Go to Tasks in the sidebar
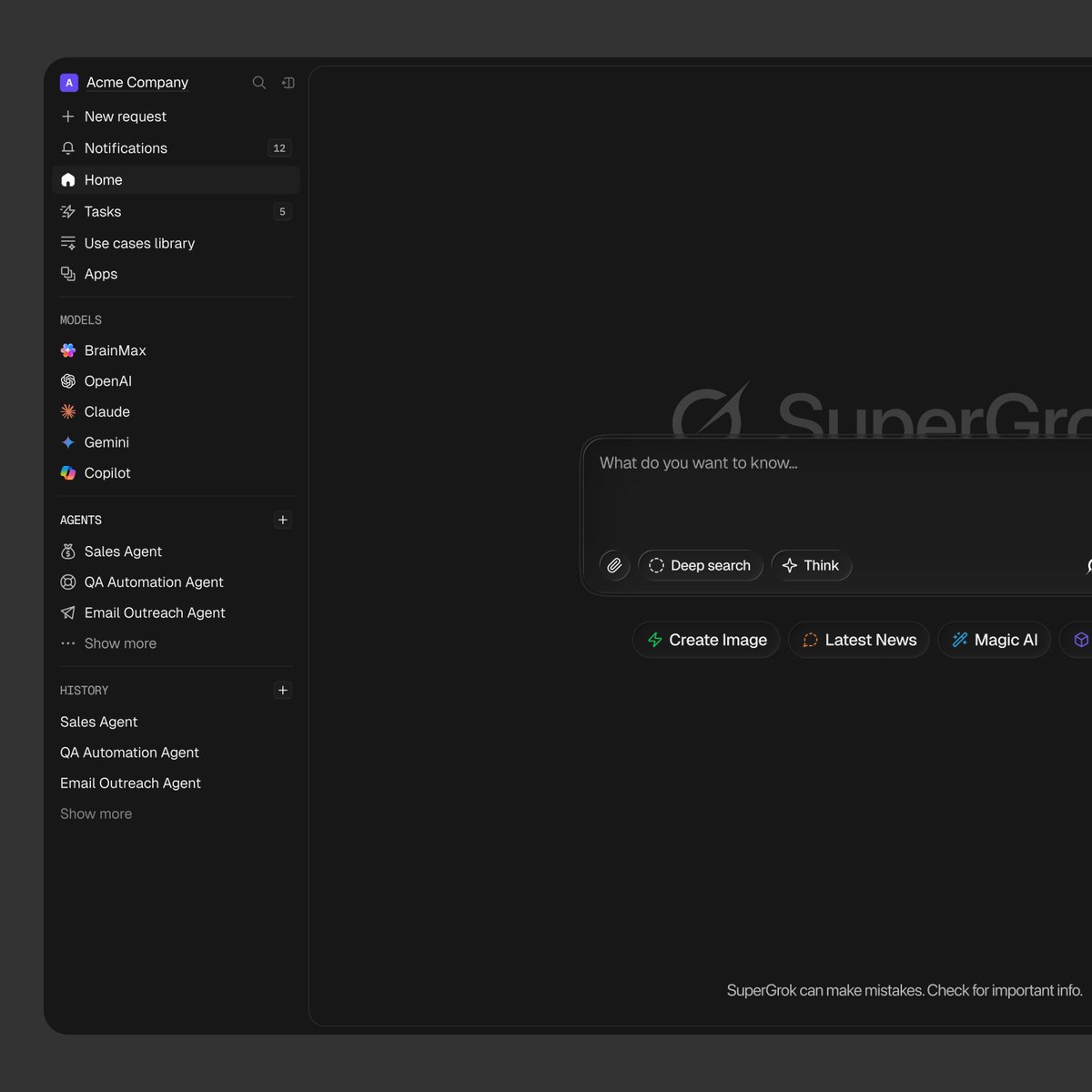This screenshot has height=1092, width=1092. (x=177, y=212)
